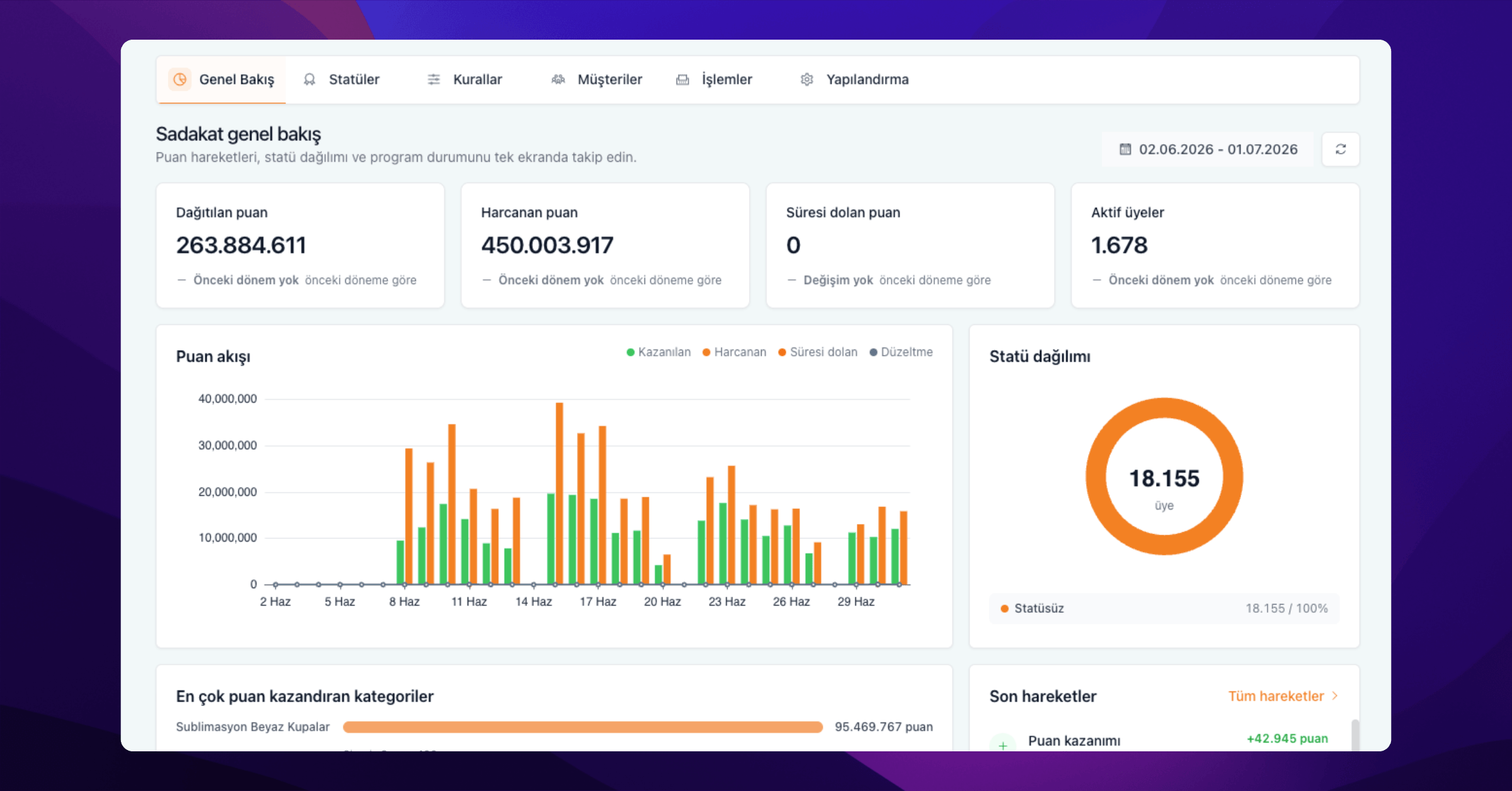Click the İşlemler tab icon
This screenshot has width=1512, height=791.
point(682,79)
